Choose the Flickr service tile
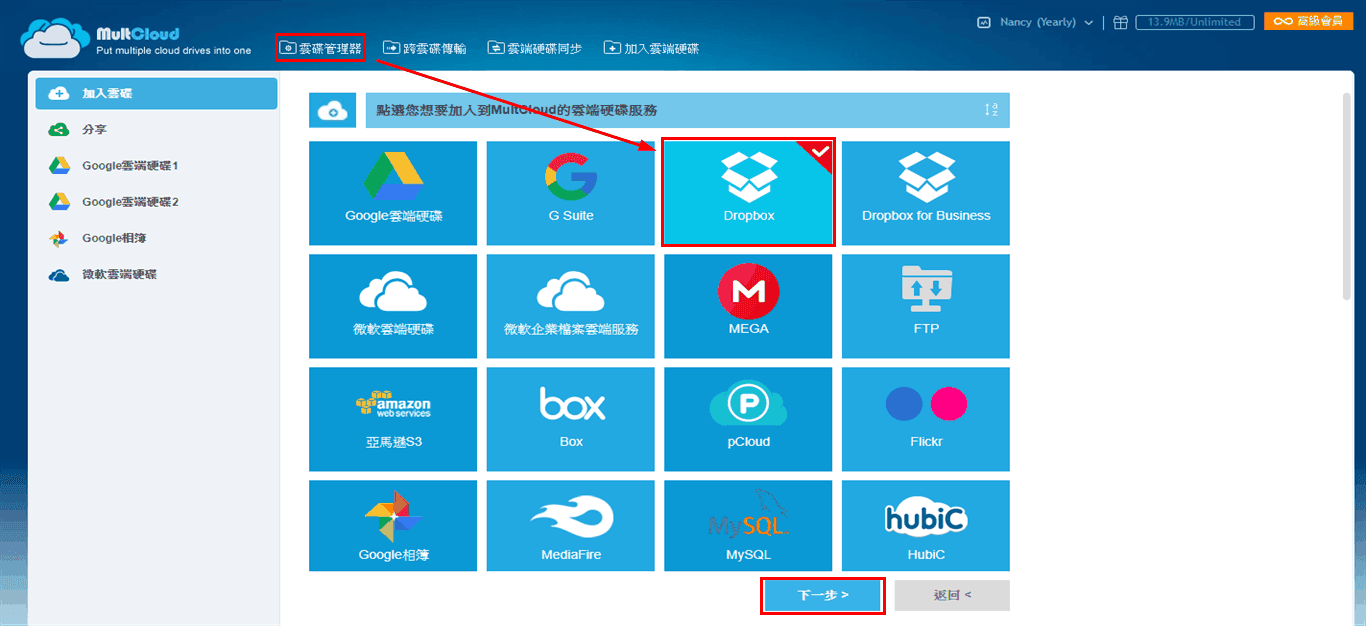The height and width of the screenshot is (626, 1366). tap(926, 419)
